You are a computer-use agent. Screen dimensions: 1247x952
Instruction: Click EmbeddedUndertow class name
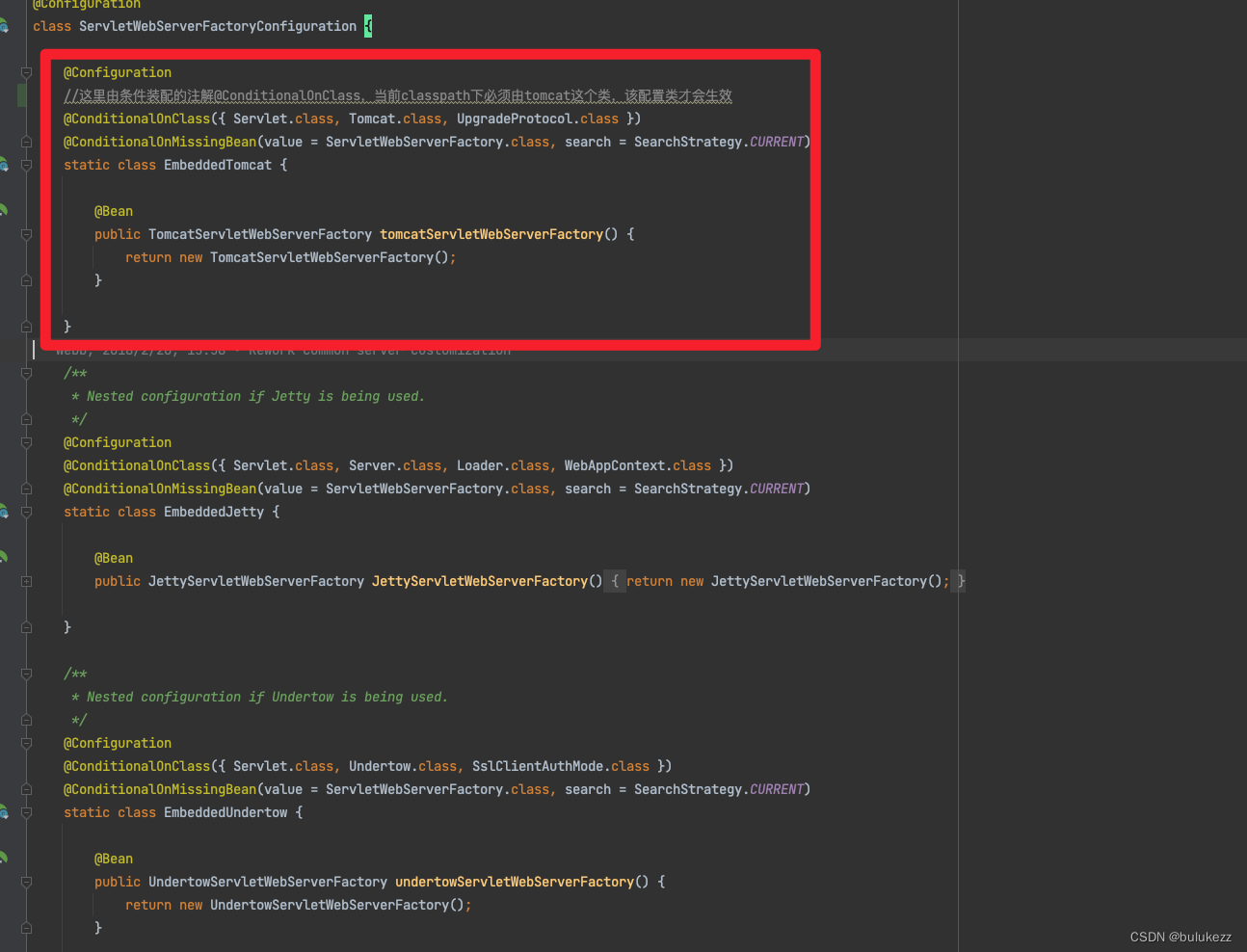click(x=226, y=812)
